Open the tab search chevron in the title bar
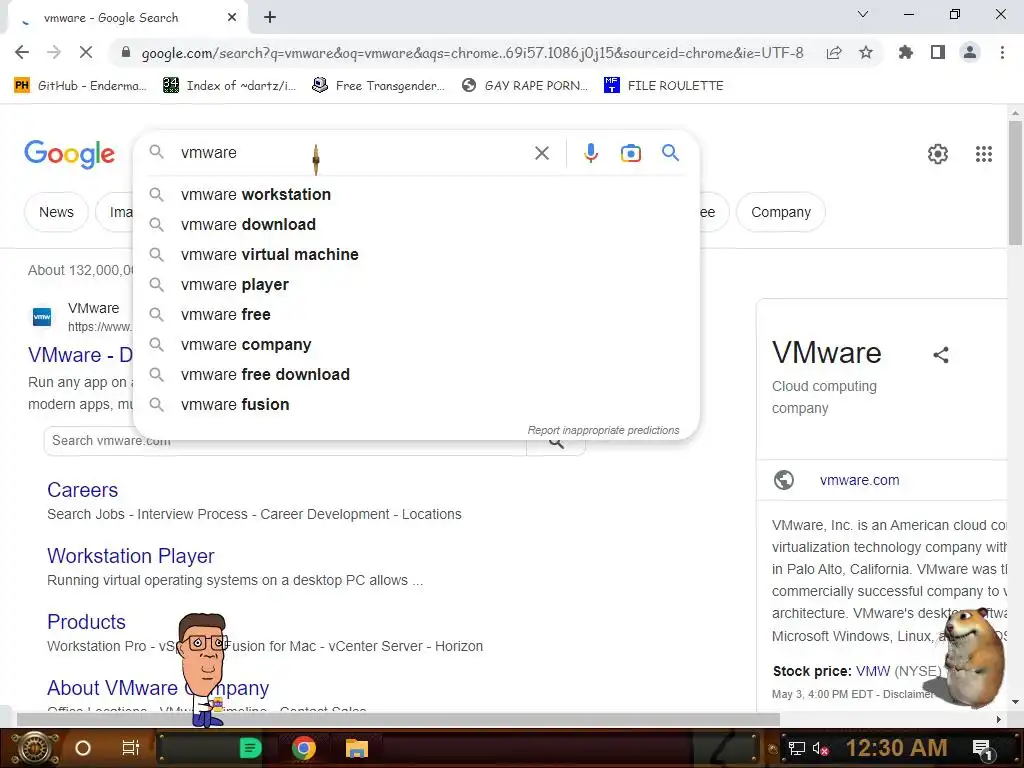1024x768 pixels. tap(863, 14)
